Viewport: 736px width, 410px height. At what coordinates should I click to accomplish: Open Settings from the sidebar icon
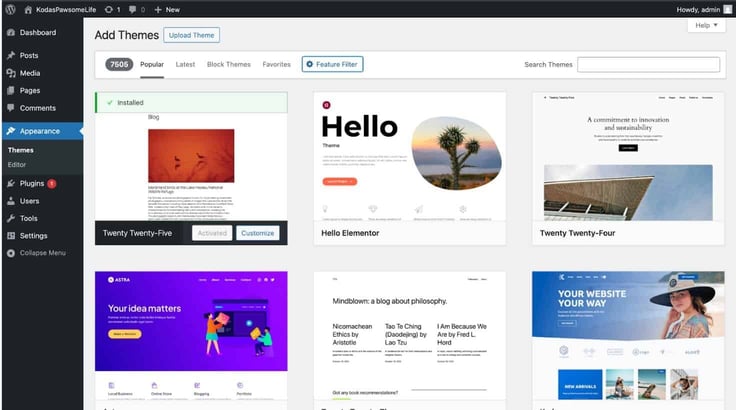tap(11, 236)
